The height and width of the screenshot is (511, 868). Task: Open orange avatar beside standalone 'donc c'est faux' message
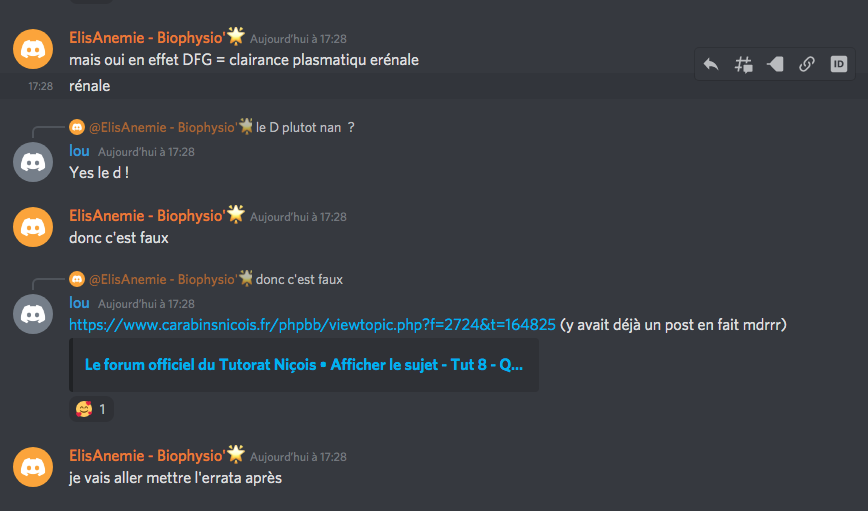pos(33,227)
